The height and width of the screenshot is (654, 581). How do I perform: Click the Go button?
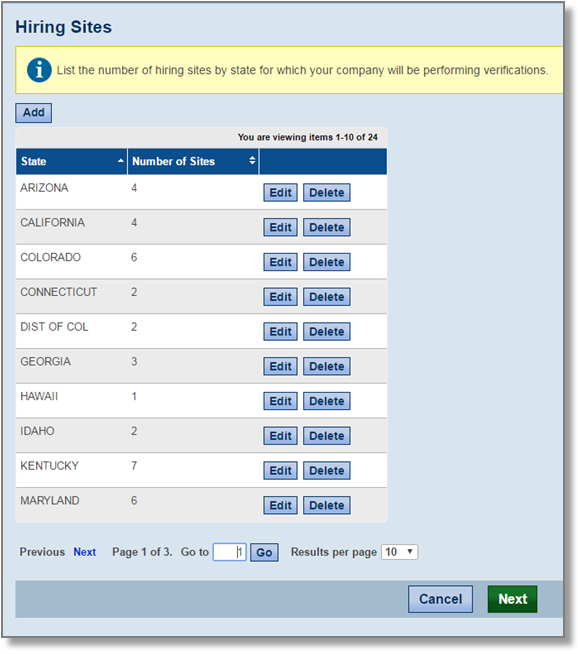(x=264, y=552)
